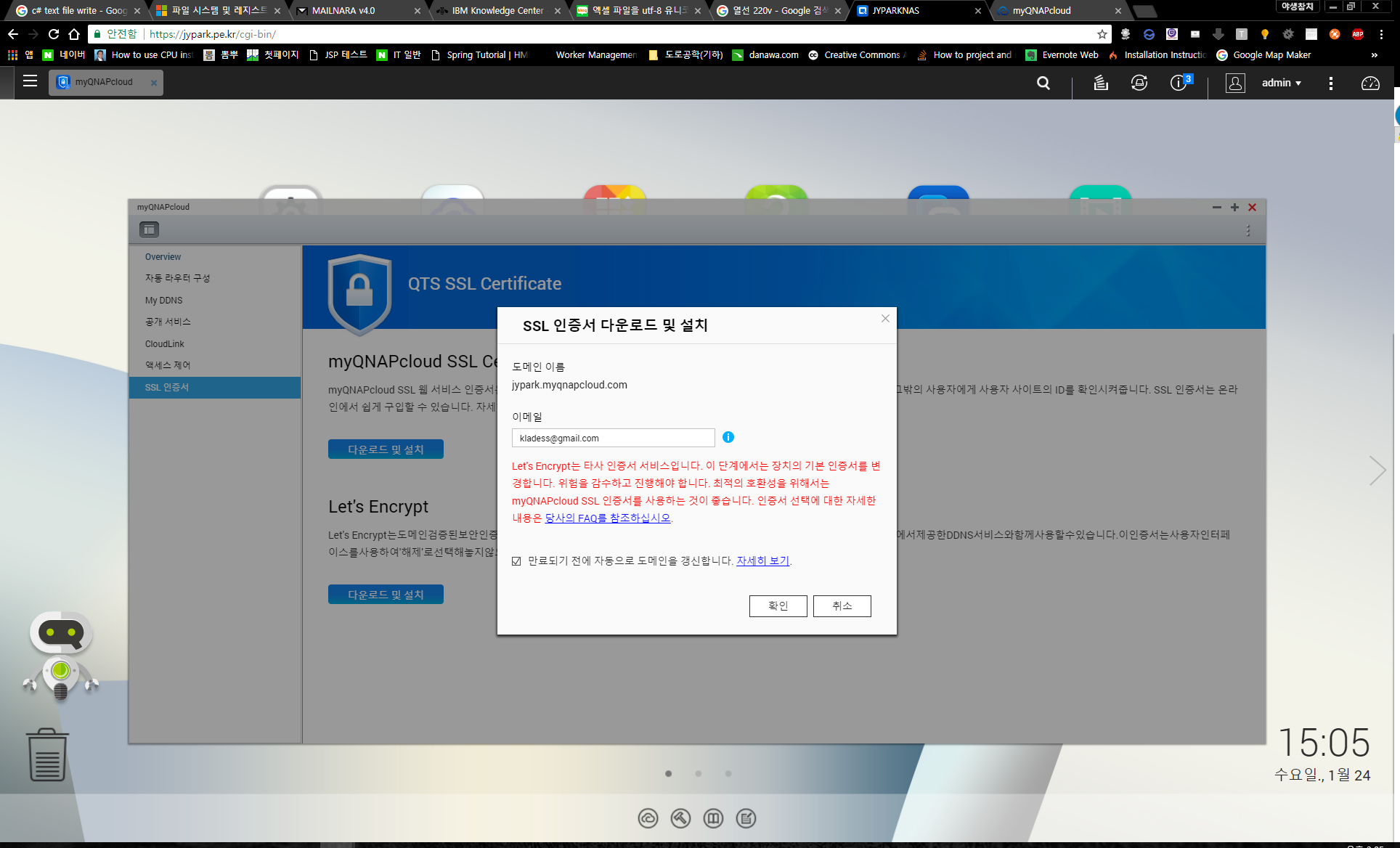Click the bottom dock feedback note icon
Image resolution: width=1400 pixels, height=848 pixels.
pyautogui.click(x=746, y=818)
